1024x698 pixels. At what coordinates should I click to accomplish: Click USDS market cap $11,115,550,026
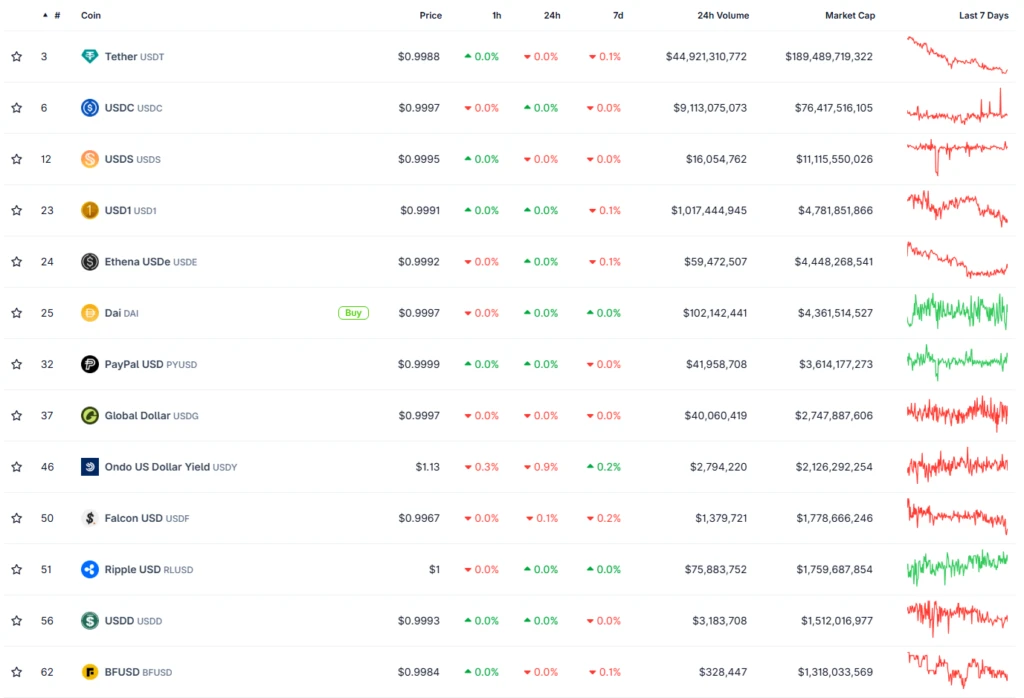click(835, 159)
